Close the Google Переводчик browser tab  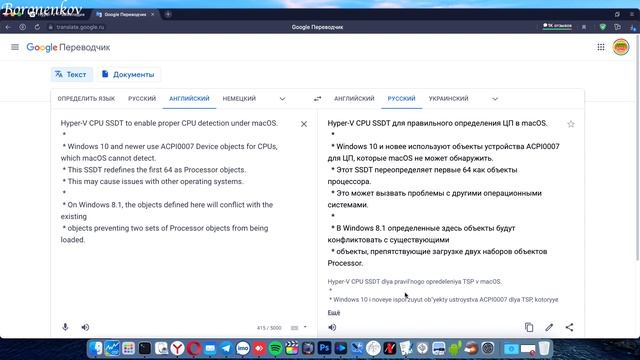click(x=153, y=14)
